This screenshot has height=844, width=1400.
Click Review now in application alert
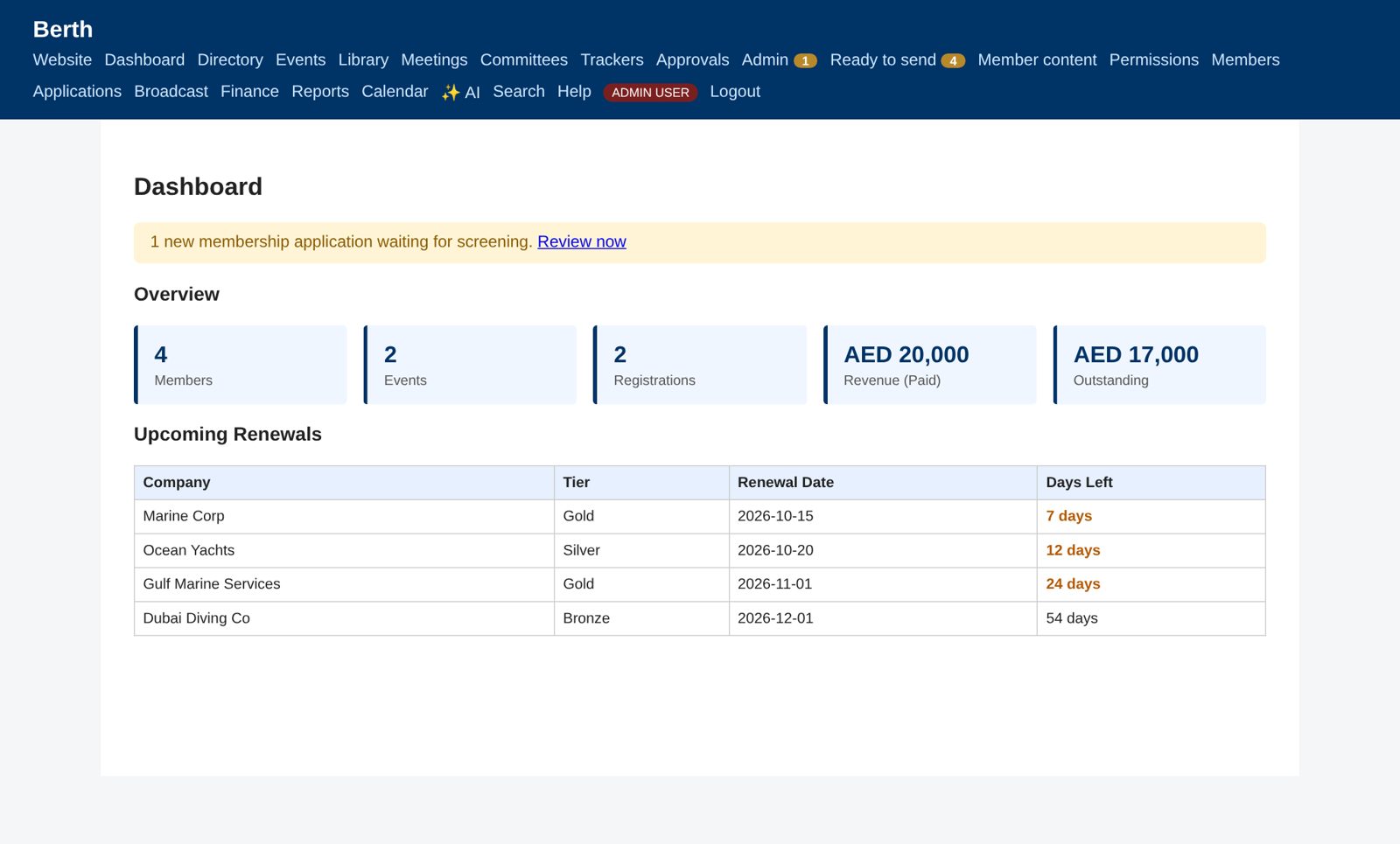click(x=582, y=241)
